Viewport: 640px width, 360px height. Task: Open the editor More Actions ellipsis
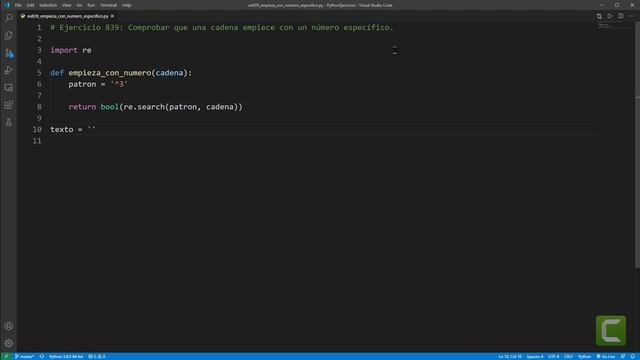pyautogui.click(x=631, y=16)
